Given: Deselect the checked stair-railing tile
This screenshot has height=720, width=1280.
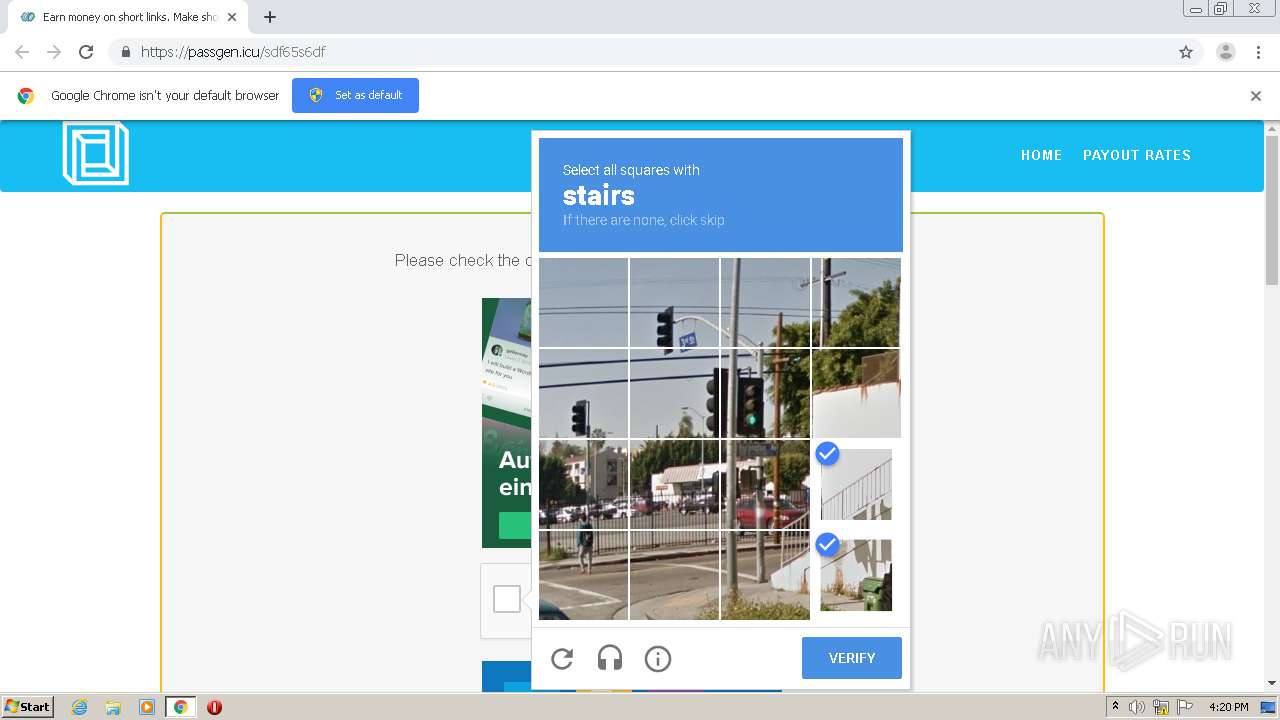Looking at the screenshot, I should [856, 484].
